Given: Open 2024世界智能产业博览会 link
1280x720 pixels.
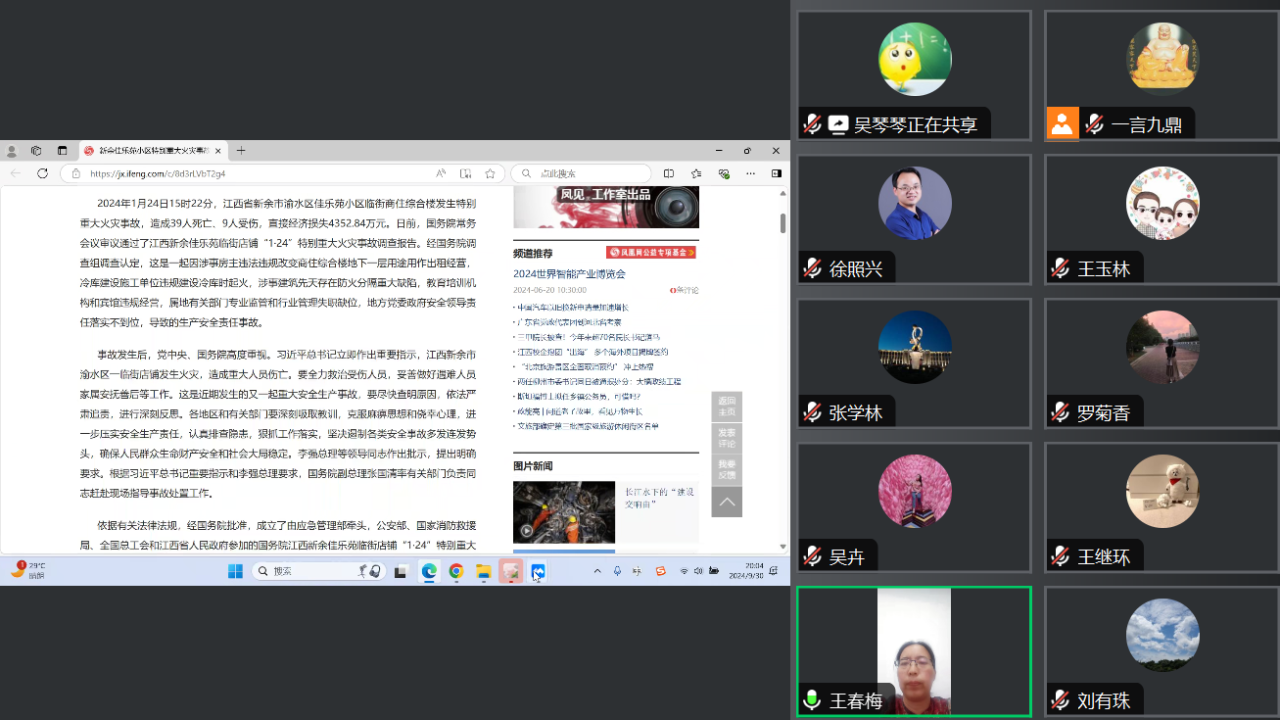Looking at the screenshot, I should point(569,274).
